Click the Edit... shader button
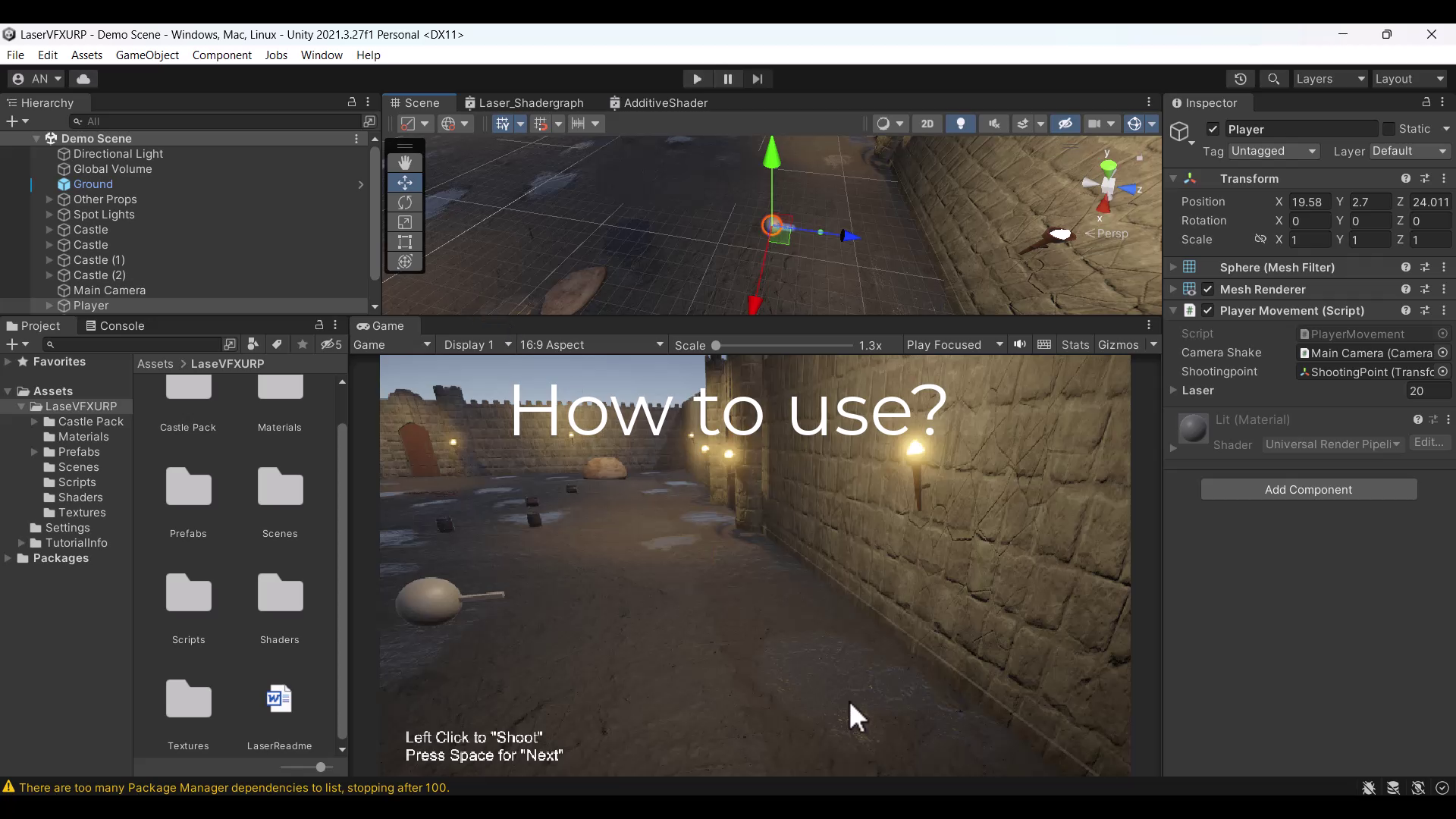Screen dimensions: 1456x819 [1429, 443]
